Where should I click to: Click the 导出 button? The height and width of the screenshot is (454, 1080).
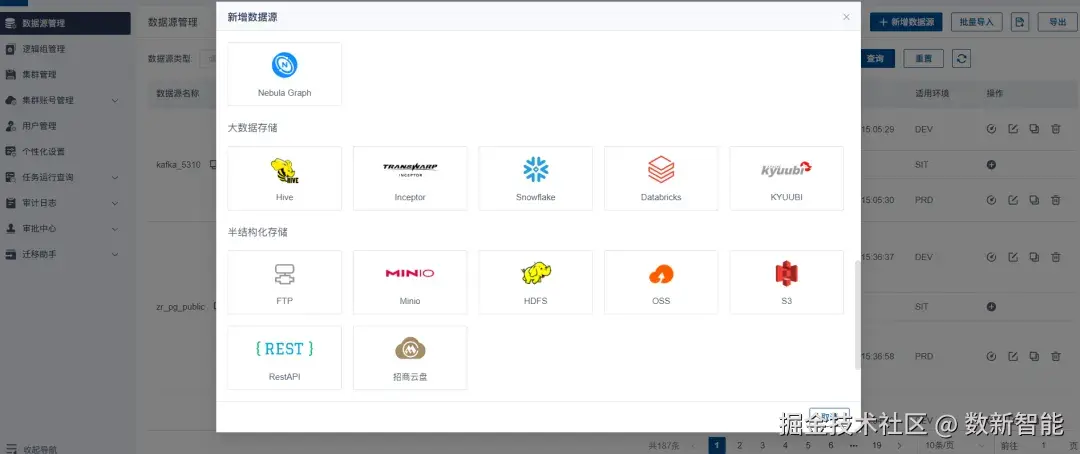coord(1057,22)
